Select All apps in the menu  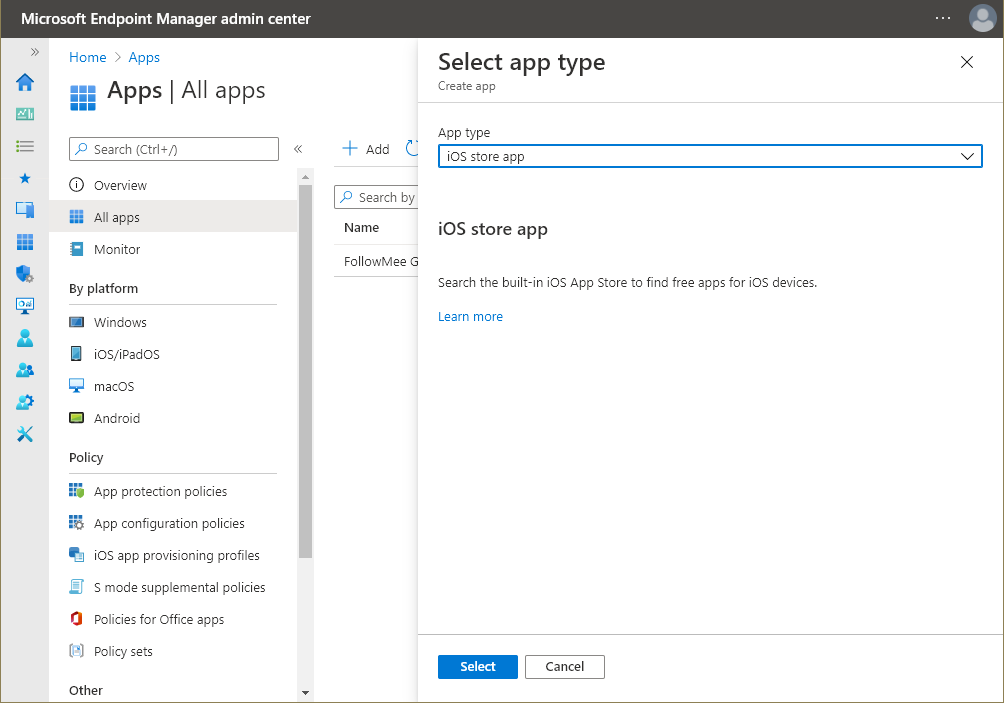173,217
